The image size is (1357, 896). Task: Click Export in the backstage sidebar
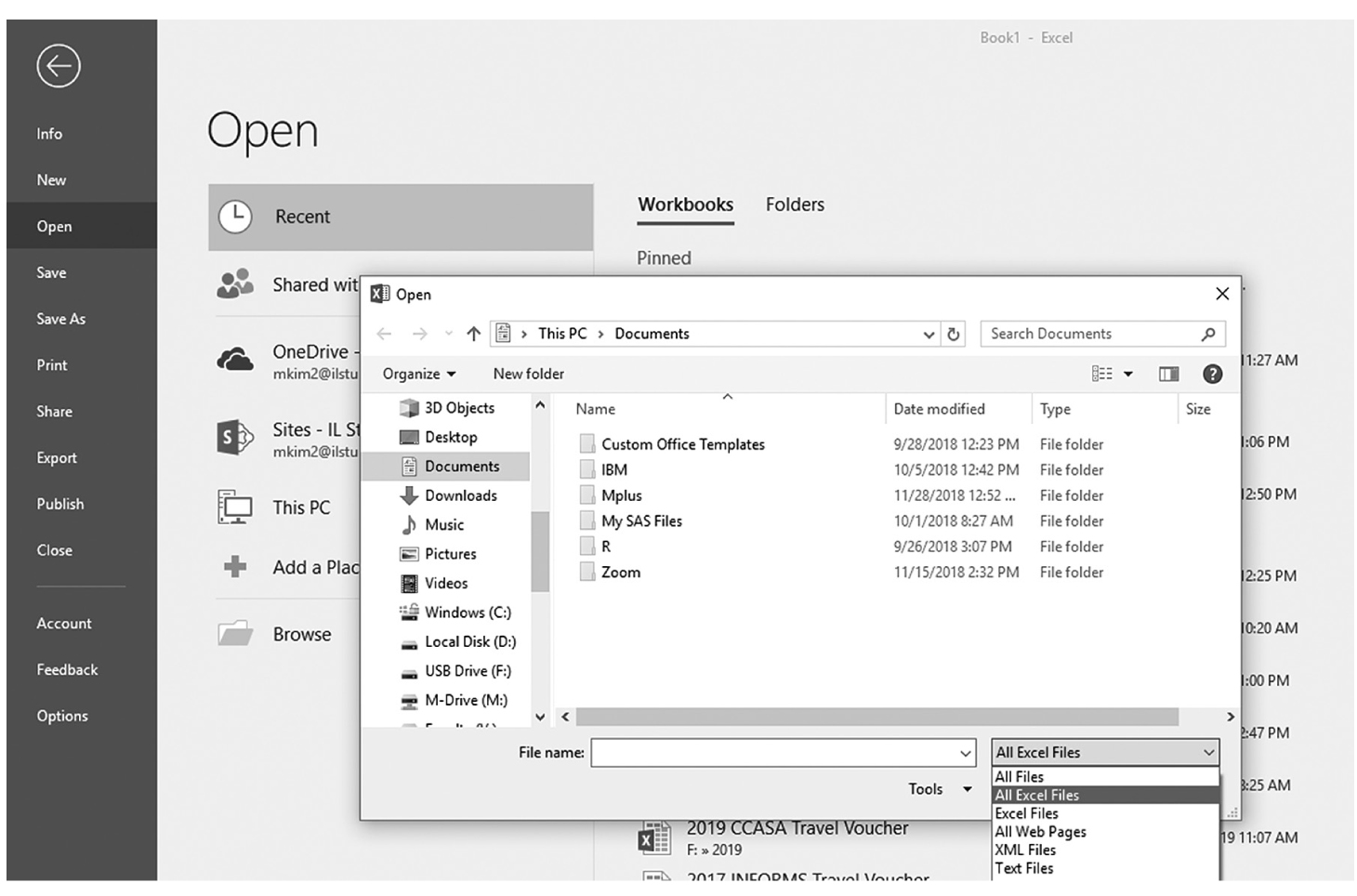click(57, 458)
